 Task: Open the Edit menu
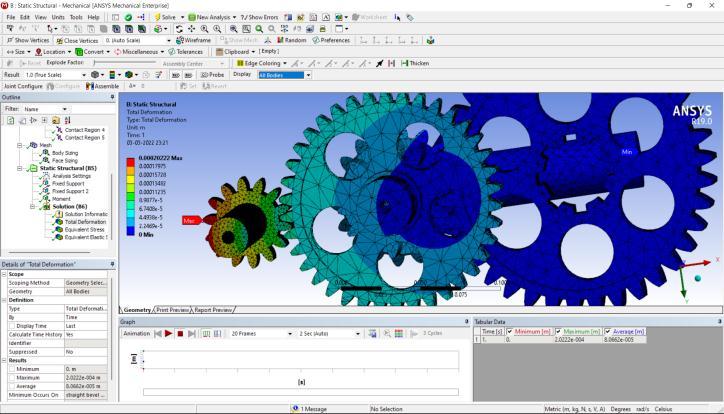(x=25, y=17)
